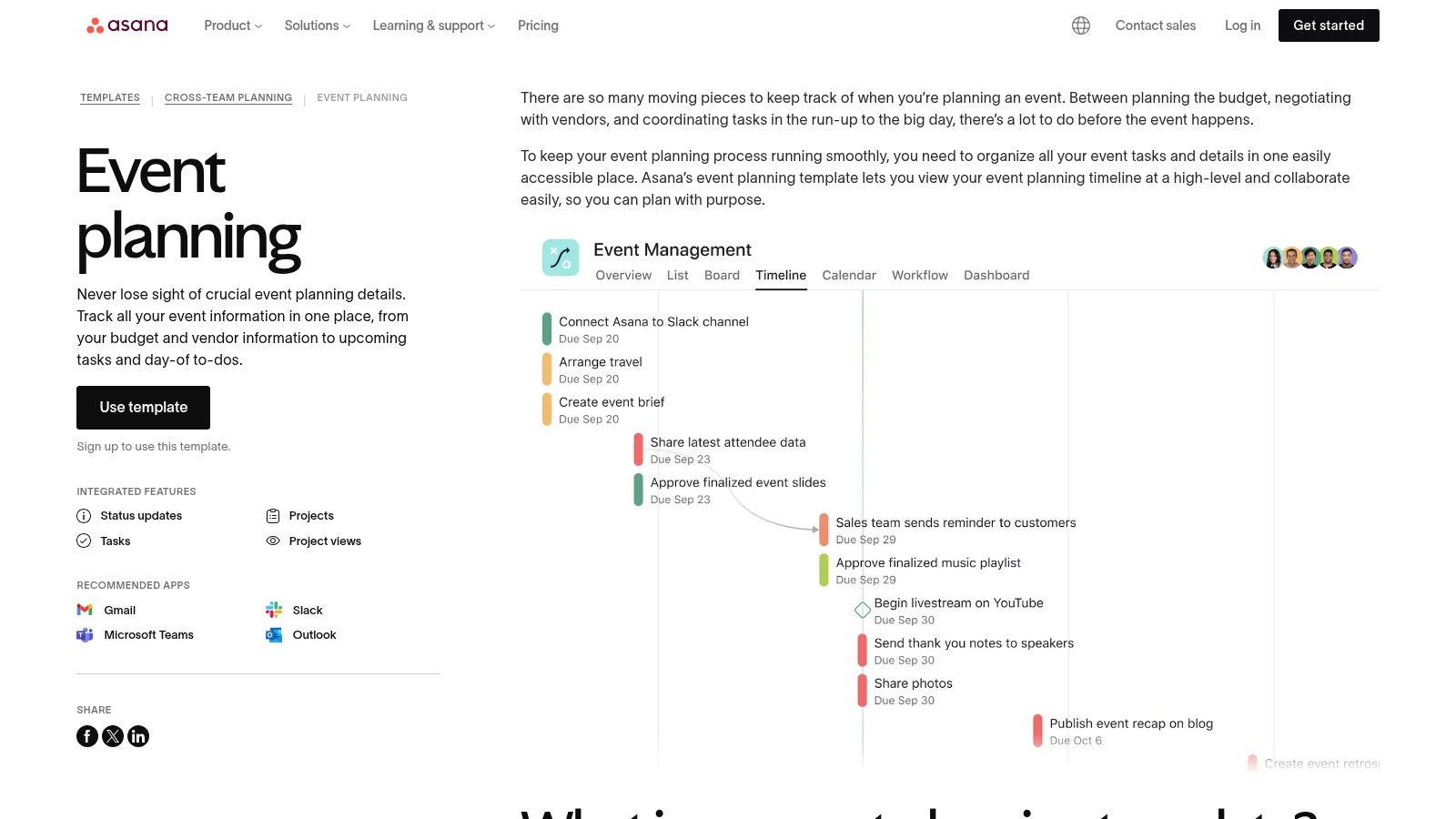Share via the Facebook icon
Viewport: 1456px width, 819px height.
(x=87, y=735)
